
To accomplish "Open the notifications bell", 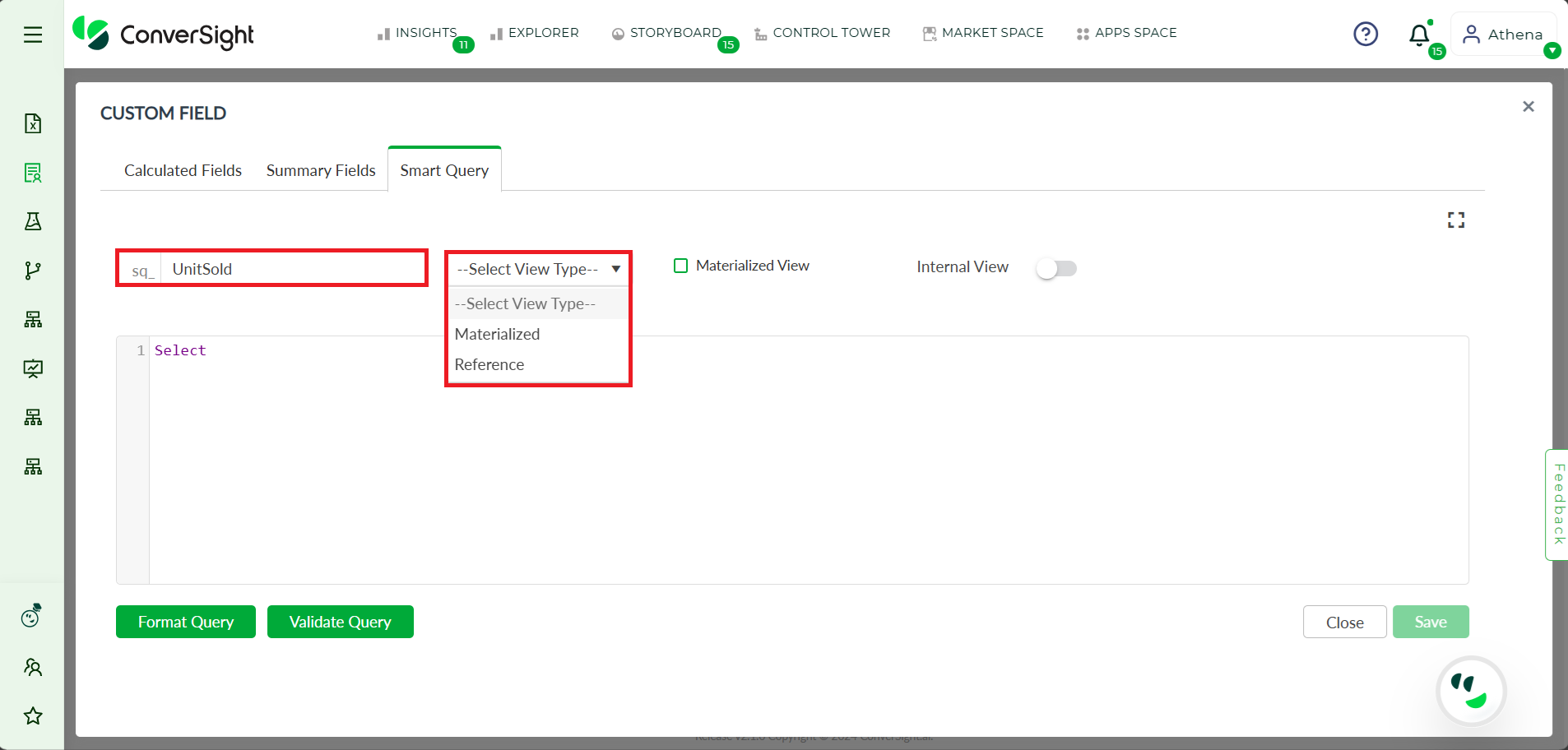I will (x=1419, y=35).
